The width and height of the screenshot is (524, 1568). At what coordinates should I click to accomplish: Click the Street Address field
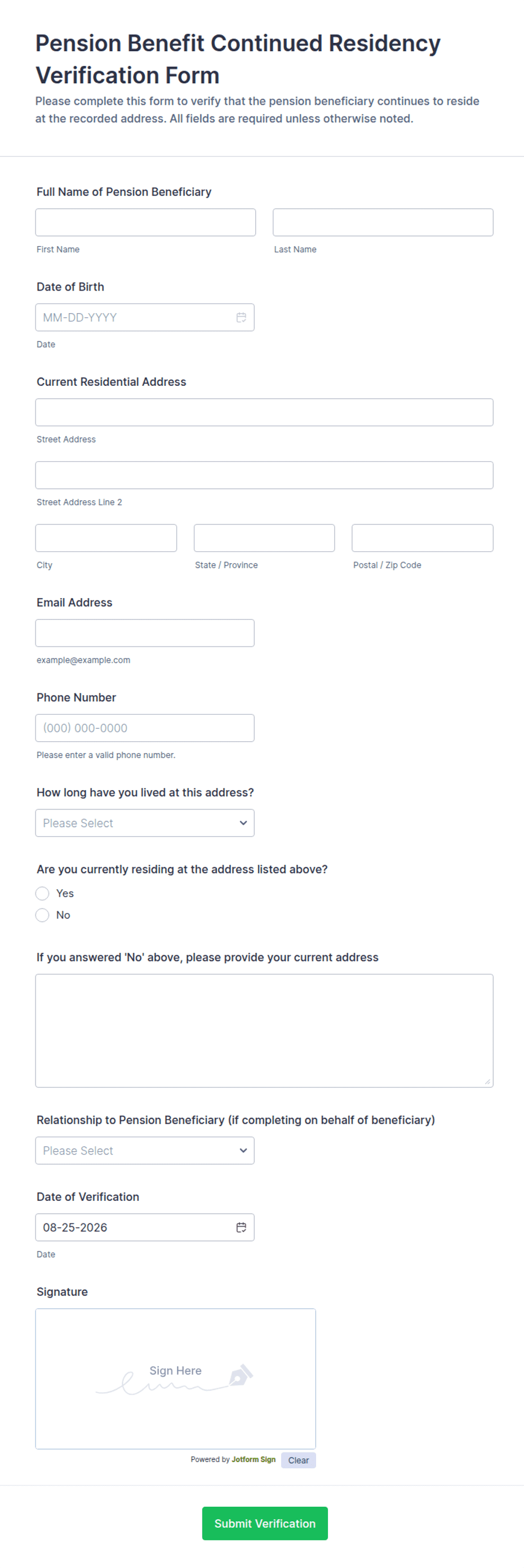coord(264,412)
